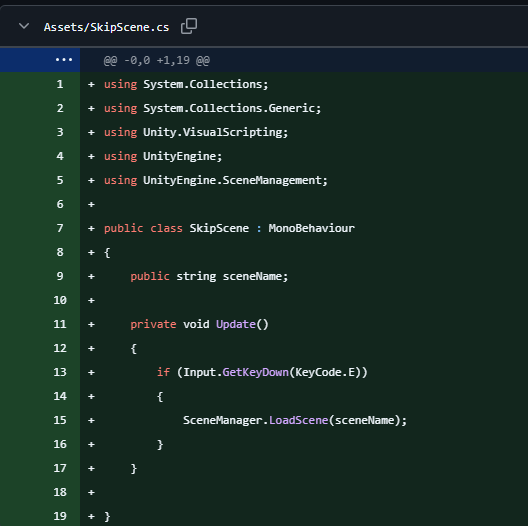Click the hunk header @@ -0,0 +1,19 @@

point(157,61)
